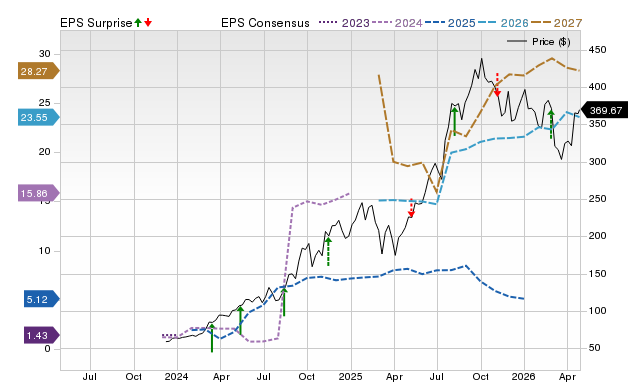Click the 100 label on price axis
This screenshot has width=640, height=382.
pos(597,311)
